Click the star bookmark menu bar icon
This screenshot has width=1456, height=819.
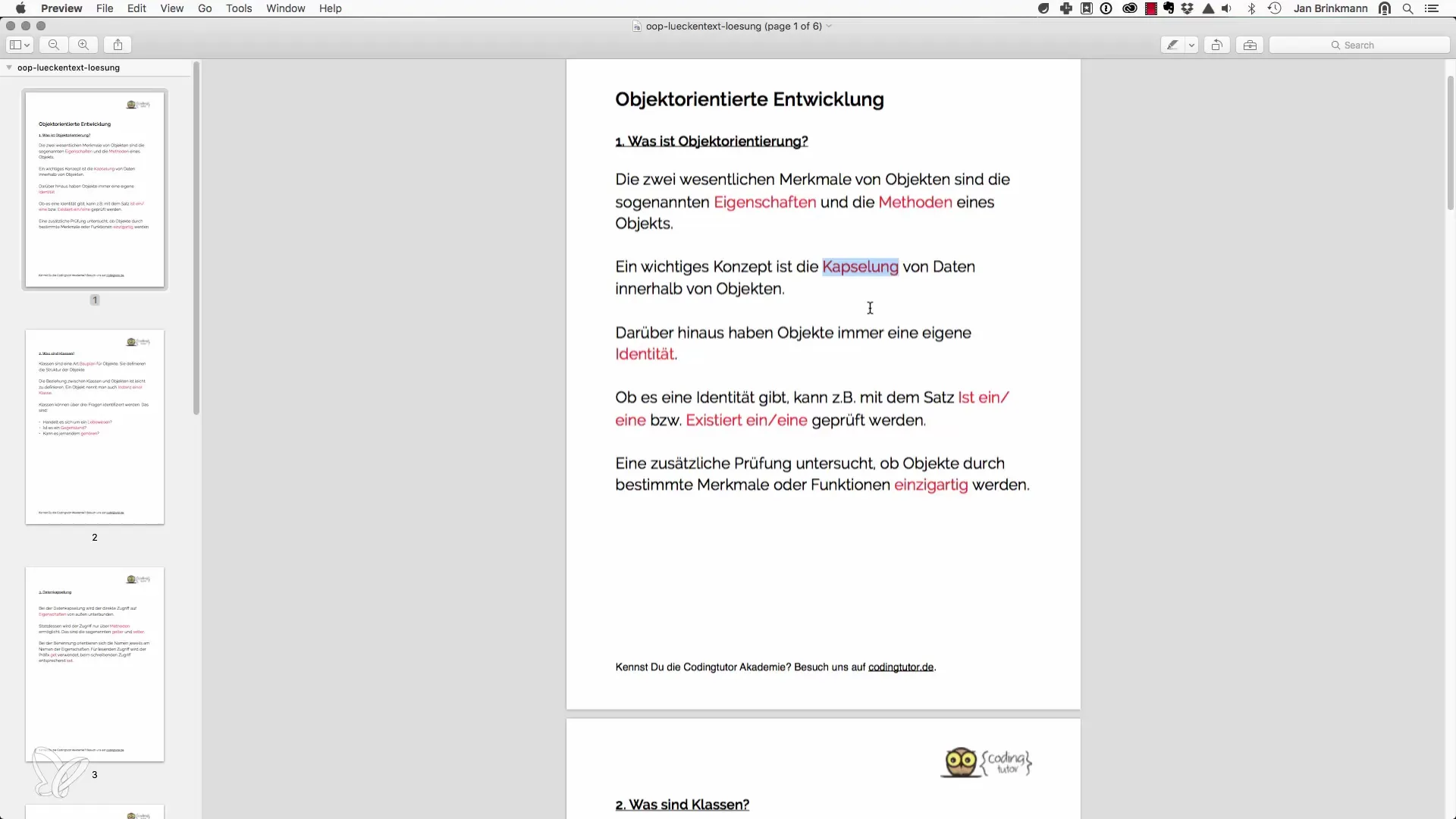pyautogui.click(x=1087, y=8)
